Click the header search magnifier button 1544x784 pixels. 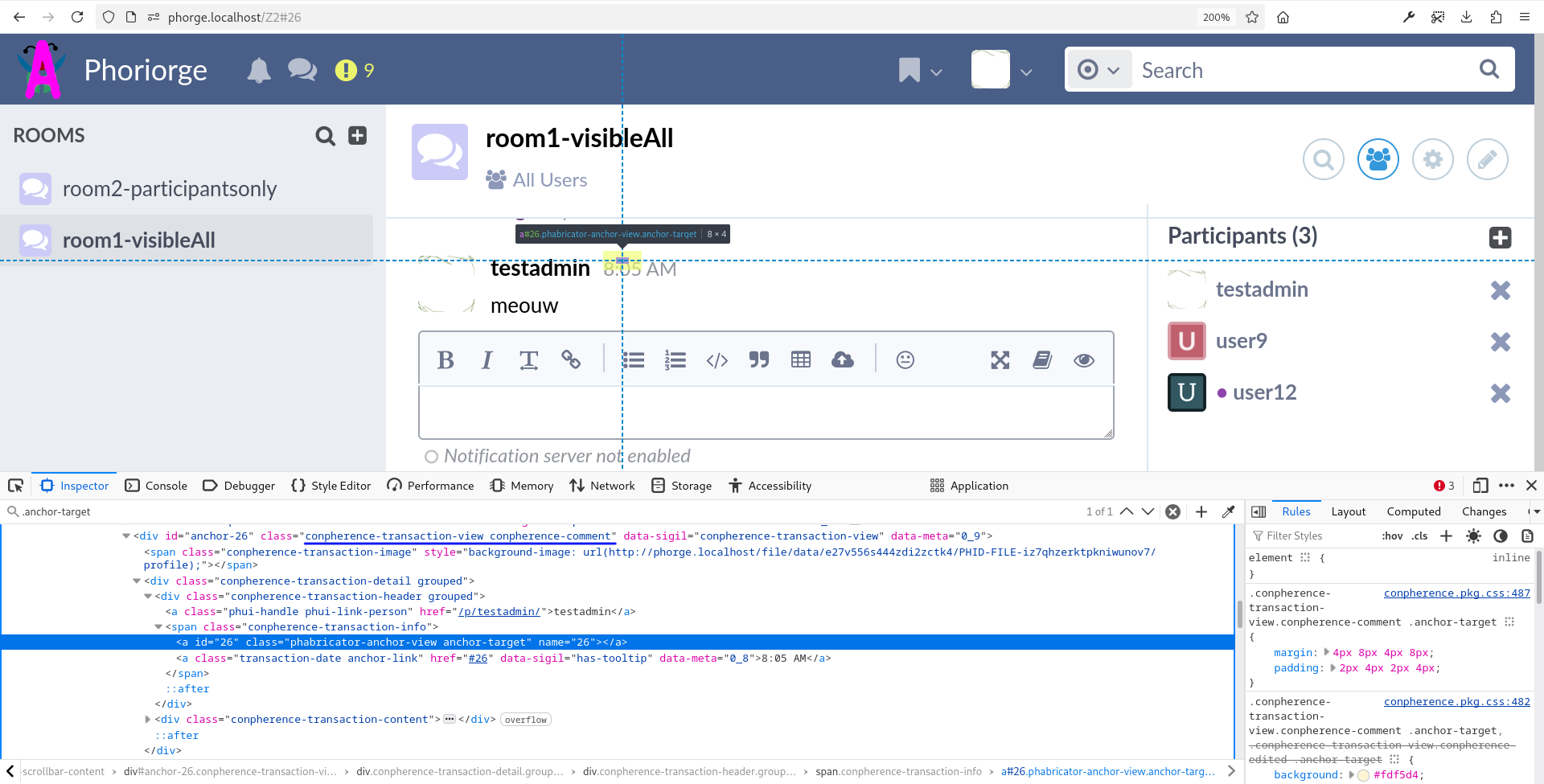(1489, 70)
